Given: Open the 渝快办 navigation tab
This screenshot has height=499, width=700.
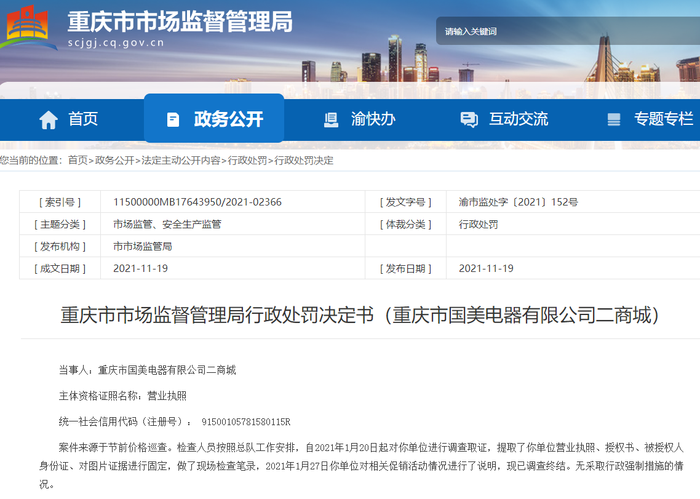Looking at the screenshot, I should pyautogui.click(x=359, y=119).
